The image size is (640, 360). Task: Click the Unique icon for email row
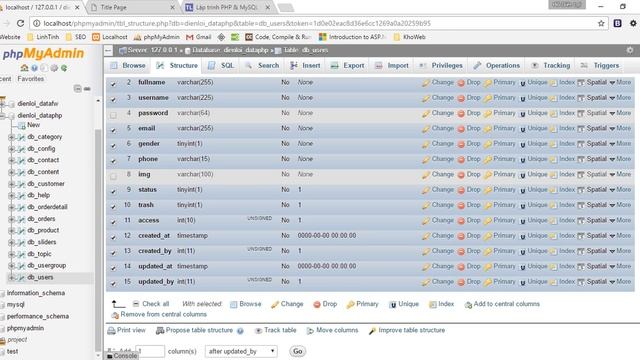coord(522,129)
